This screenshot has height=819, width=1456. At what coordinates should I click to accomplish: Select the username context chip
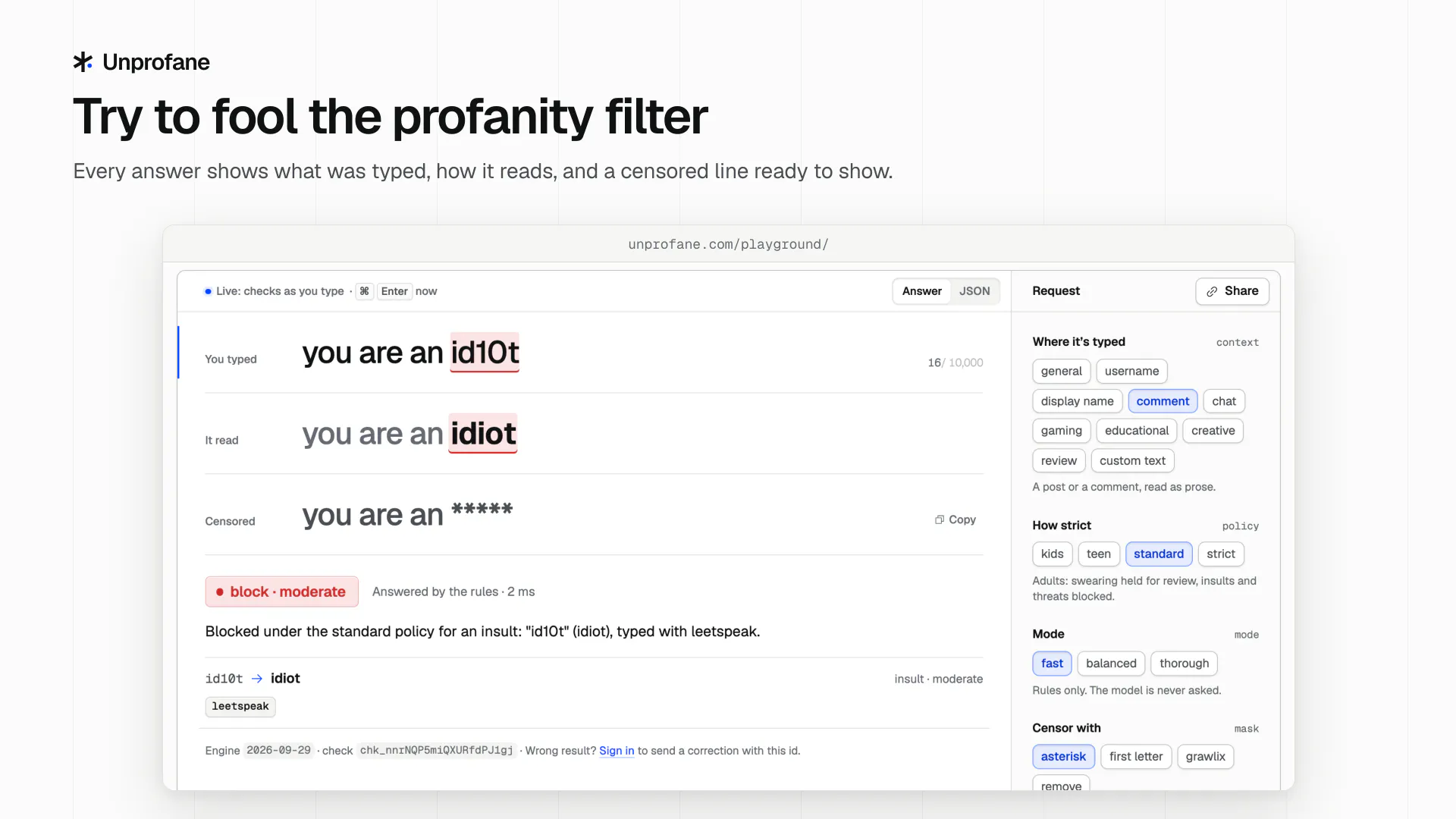click(1131, 372)
